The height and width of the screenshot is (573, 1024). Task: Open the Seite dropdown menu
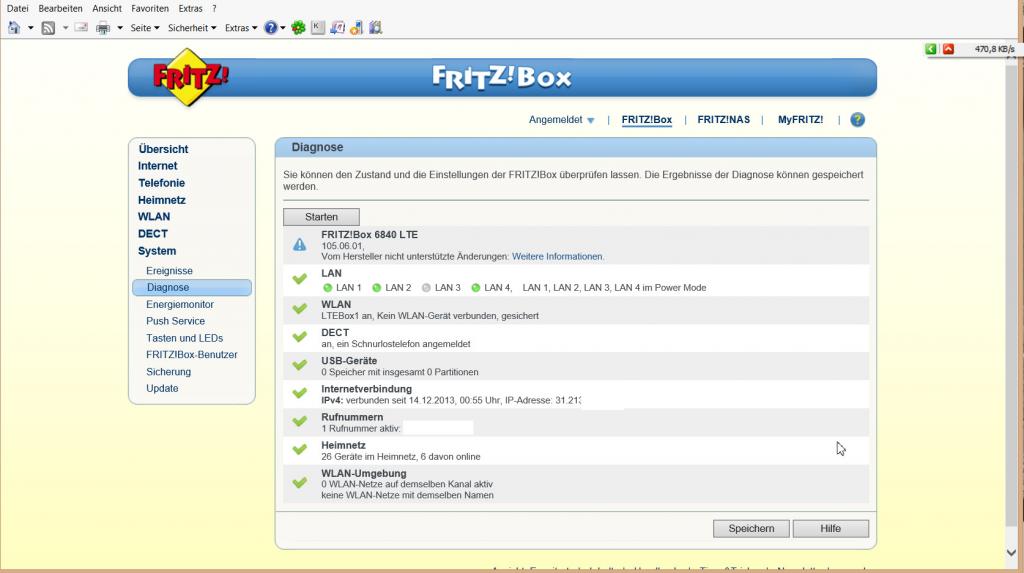point(144,28)
